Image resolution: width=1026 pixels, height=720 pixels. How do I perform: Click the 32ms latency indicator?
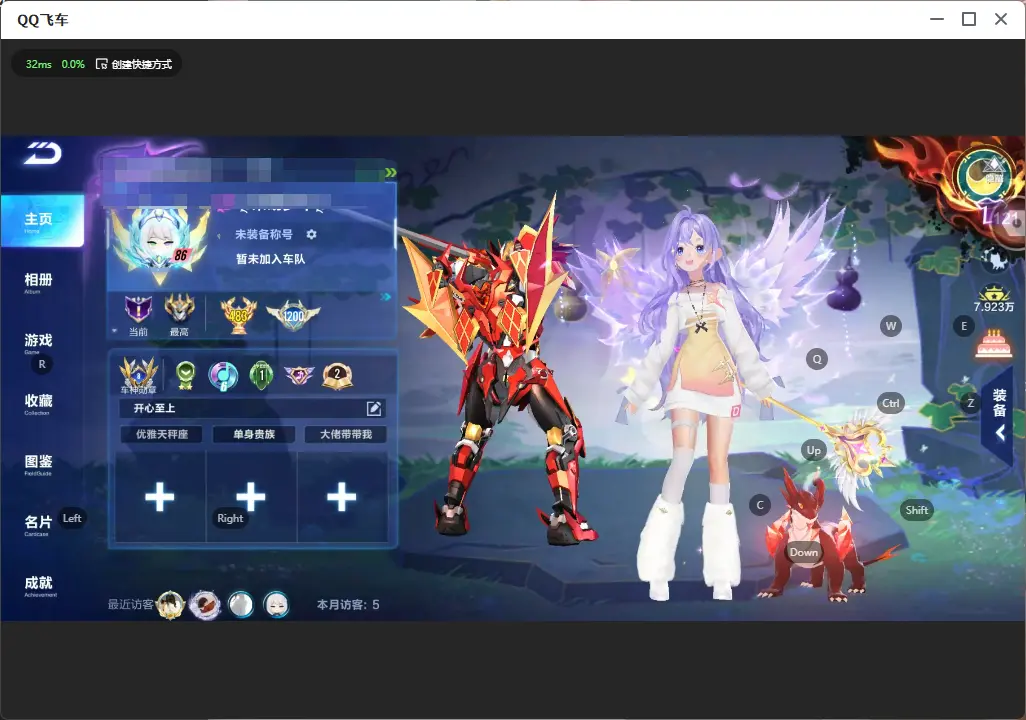pos(39,64)
